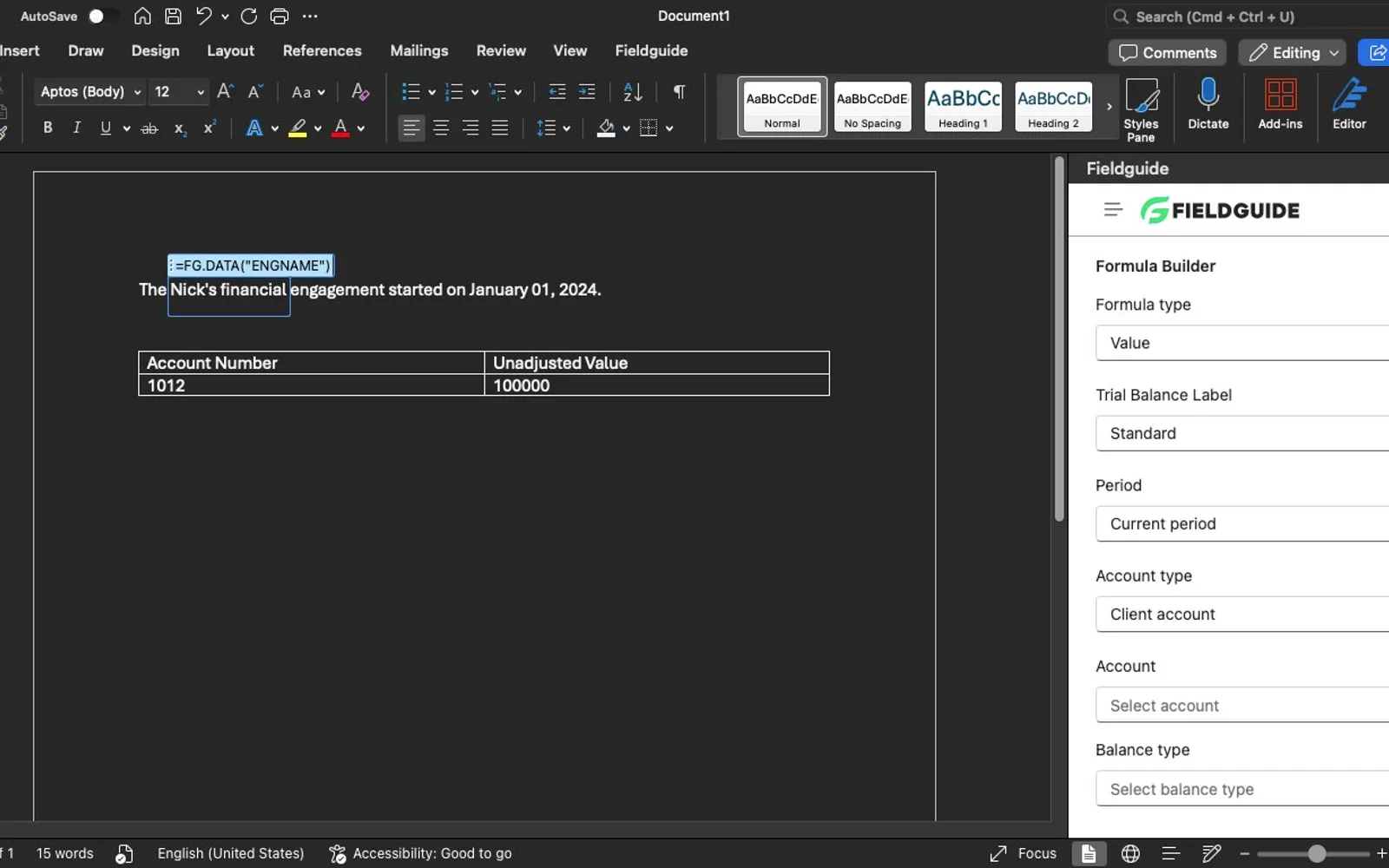Open the Select account dropdown

(x=1242, y=705)
